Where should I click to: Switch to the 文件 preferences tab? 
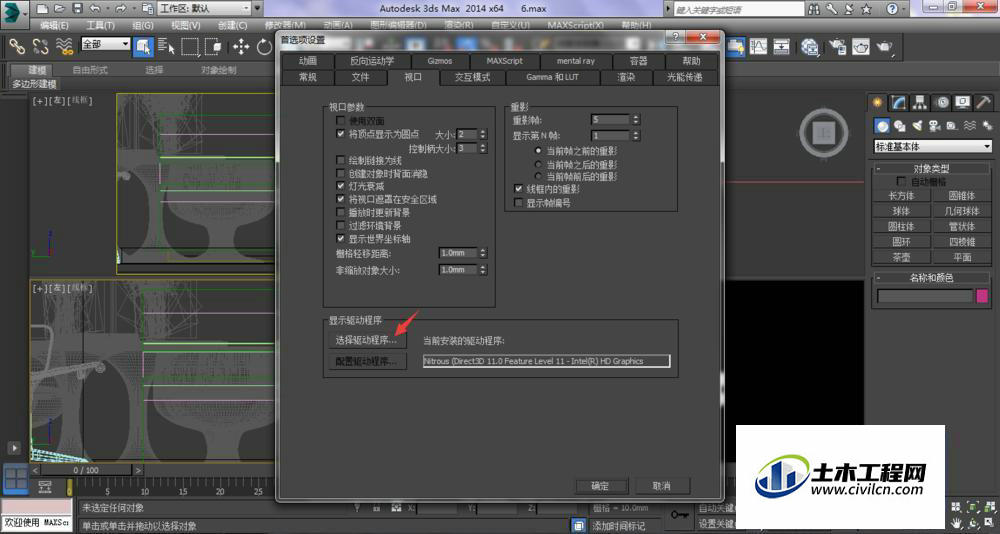pos(360,77)
